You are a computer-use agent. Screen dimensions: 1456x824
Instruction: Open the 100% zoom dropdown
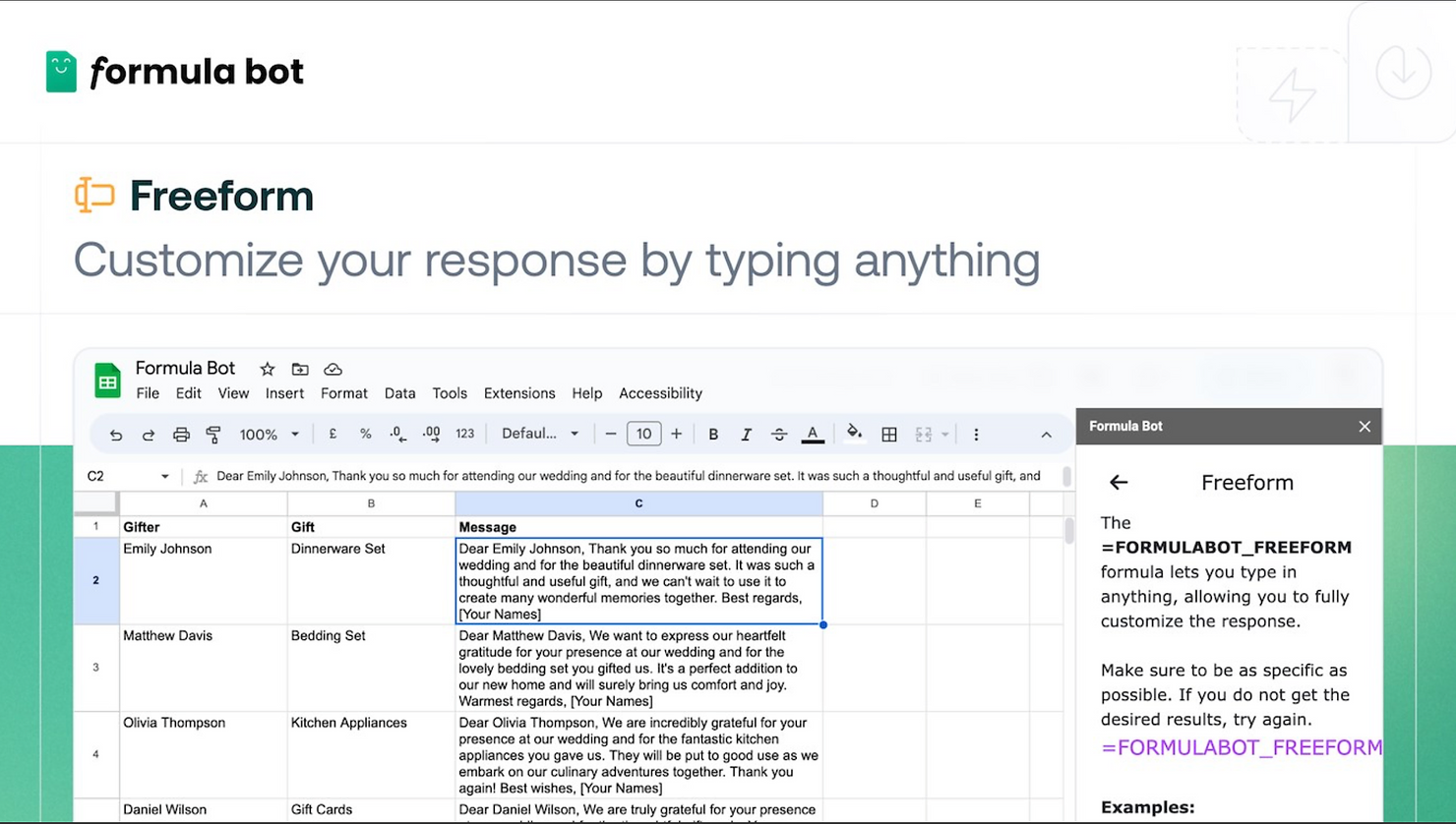coord(269,435)
